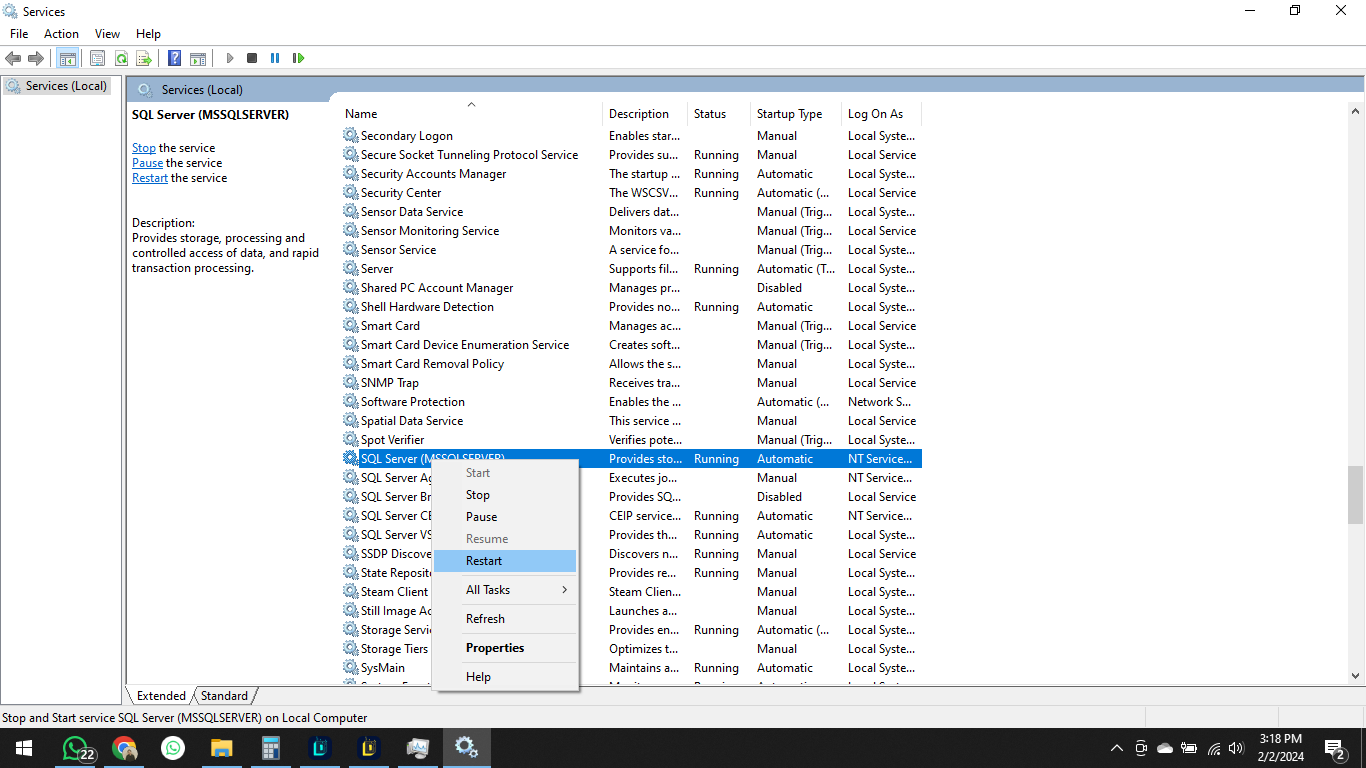Expand the All Tasks submenu
The width and height of the screenshot is (1366, 768).
pos(505,590)
